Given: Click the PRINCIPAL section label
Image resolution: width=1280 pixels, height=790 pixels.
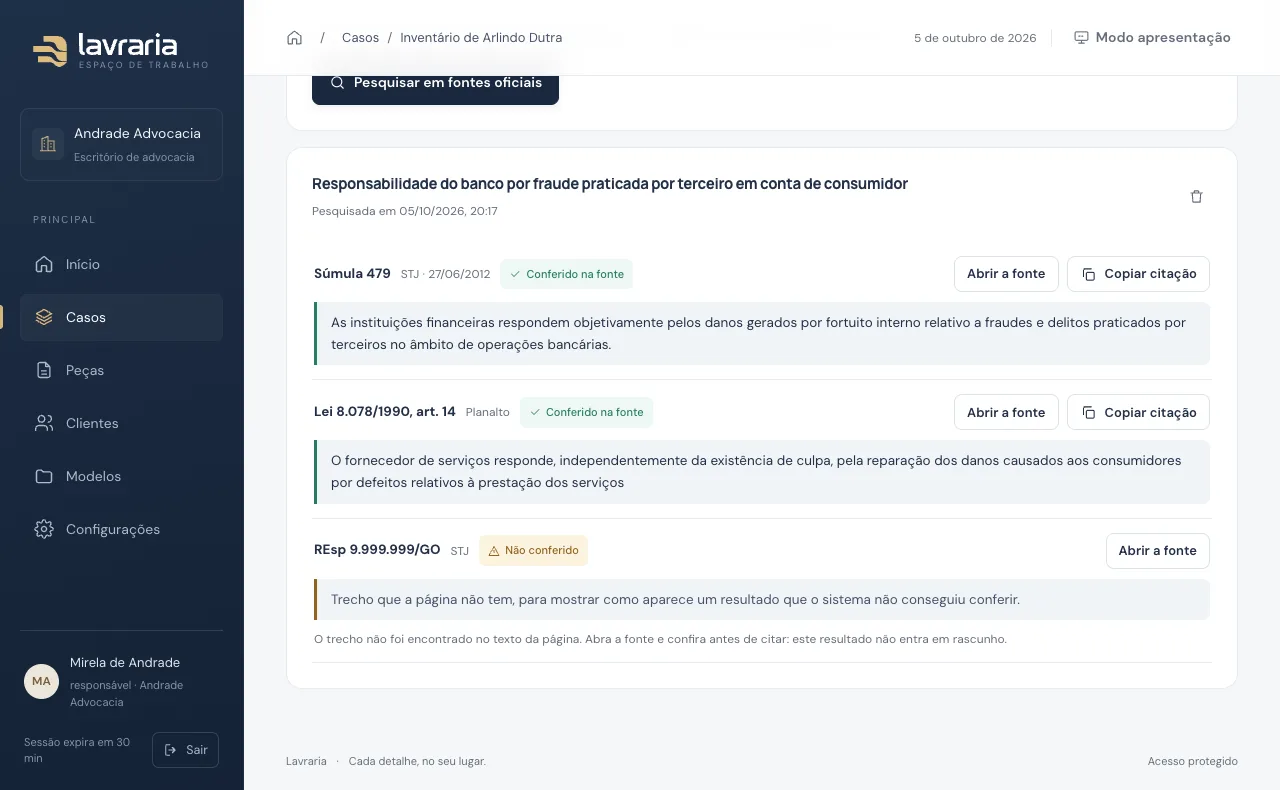Looking at the screenshot, I should 64,220.
